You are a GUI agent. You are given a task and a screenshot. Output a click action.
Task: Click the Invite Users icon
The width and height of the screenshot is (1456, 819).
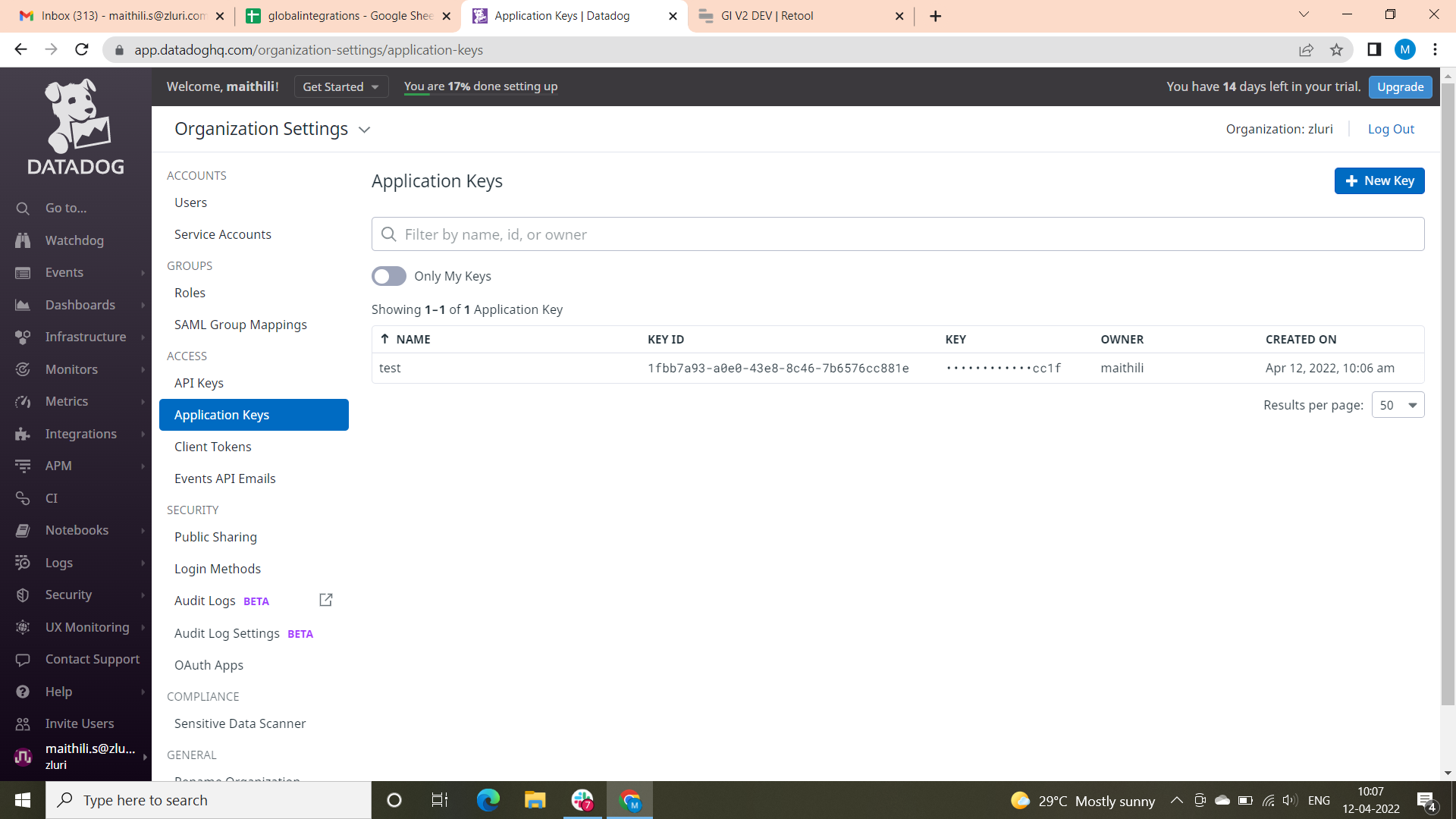click(x=23, y=724)
